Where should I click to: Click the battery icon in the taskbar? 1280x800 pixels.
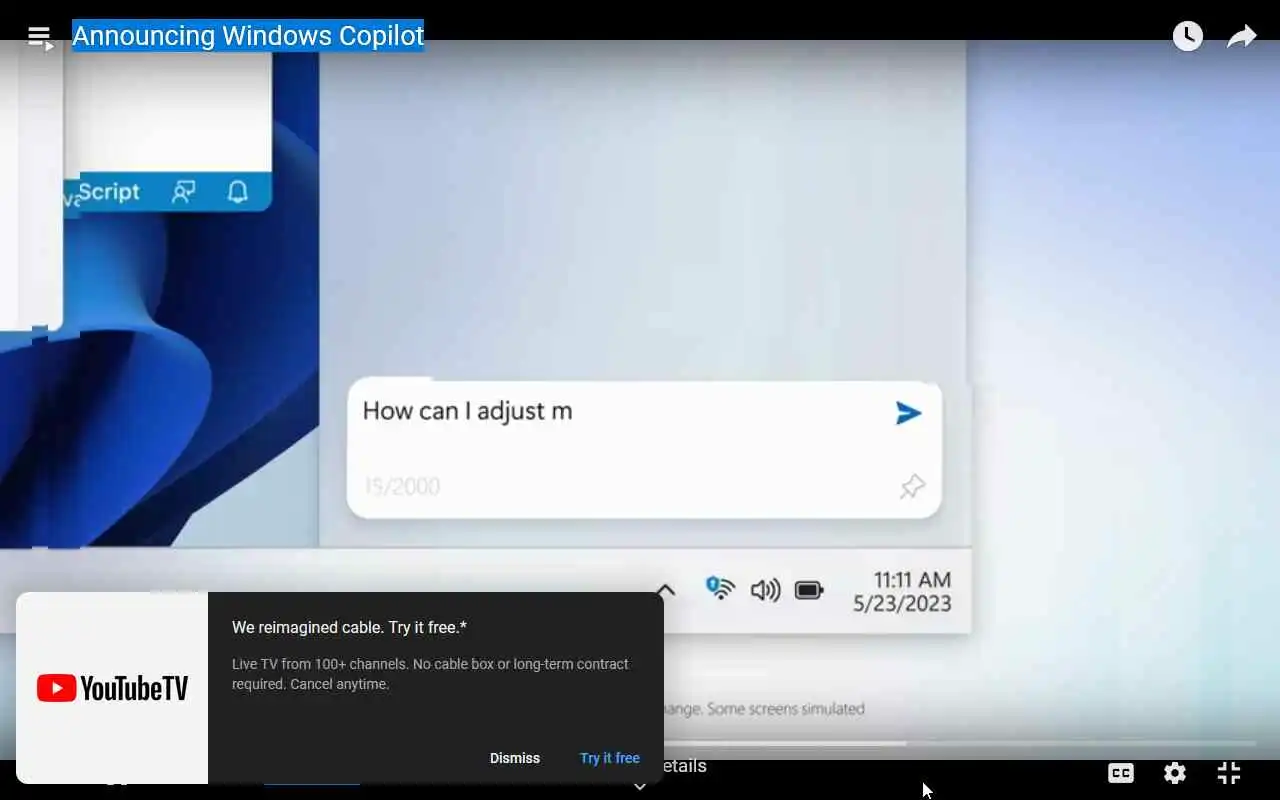[x=809, y=590]
